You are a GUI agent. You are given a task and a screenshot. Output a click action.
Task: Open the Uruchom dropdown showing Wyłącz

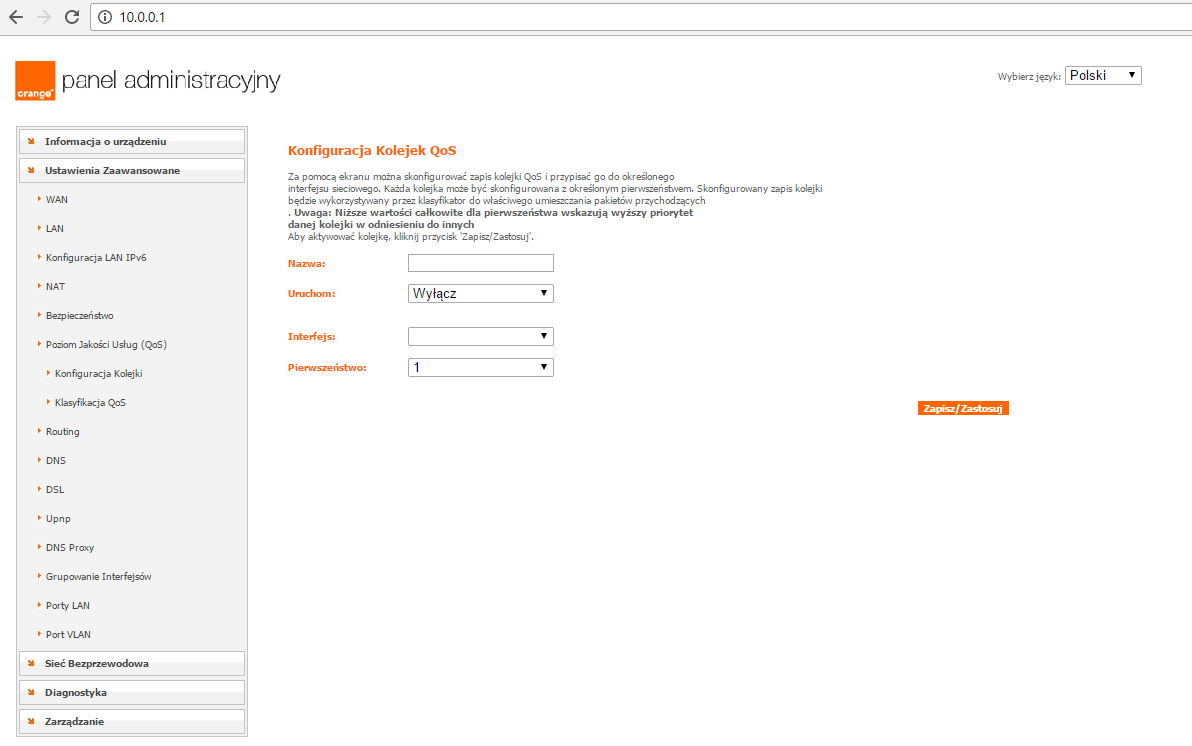480,294
